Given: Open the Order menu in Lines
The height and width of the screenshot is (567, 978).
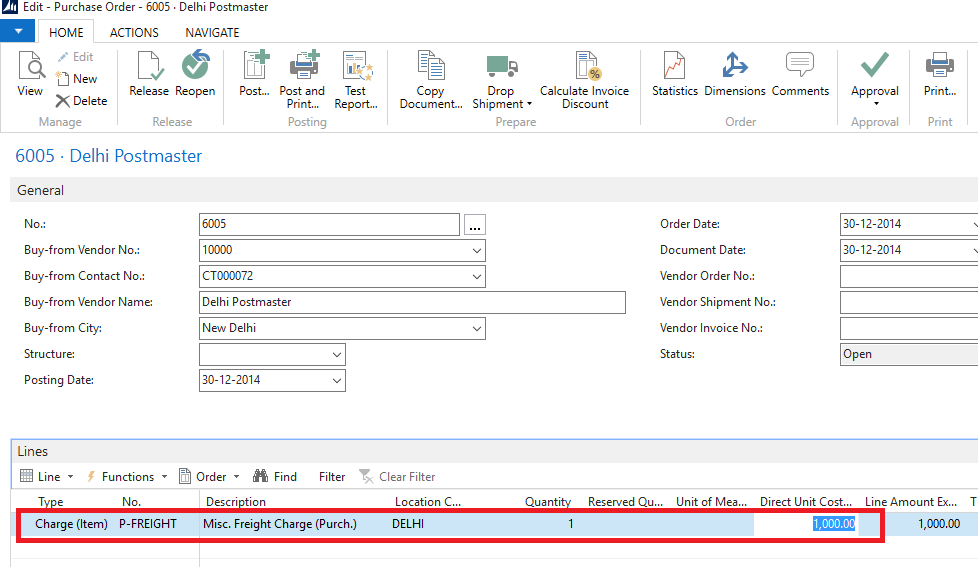Looking at the screenshot, I should pos(210,477).
